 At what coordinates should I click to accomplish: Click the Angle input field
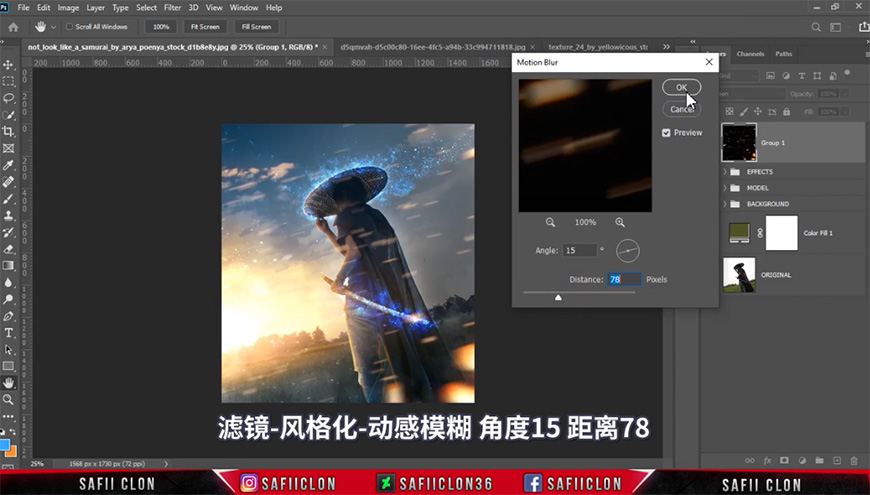click(x=580, y=251)
